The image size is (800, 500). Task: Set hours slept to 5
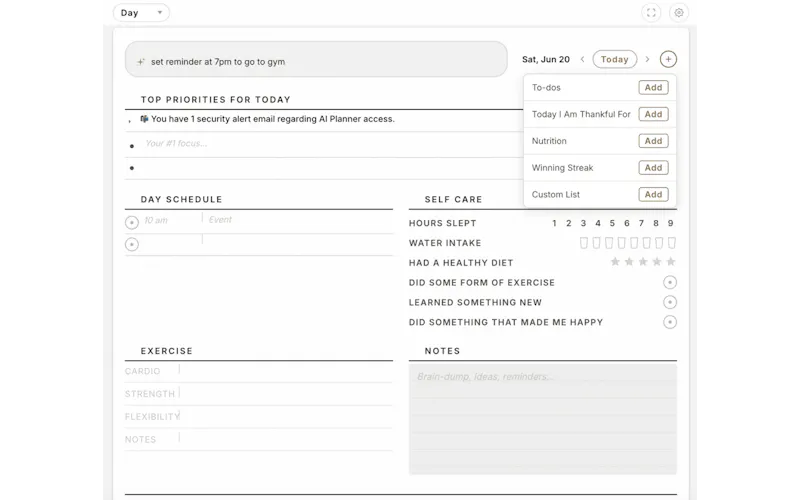[x=612, y=223]
